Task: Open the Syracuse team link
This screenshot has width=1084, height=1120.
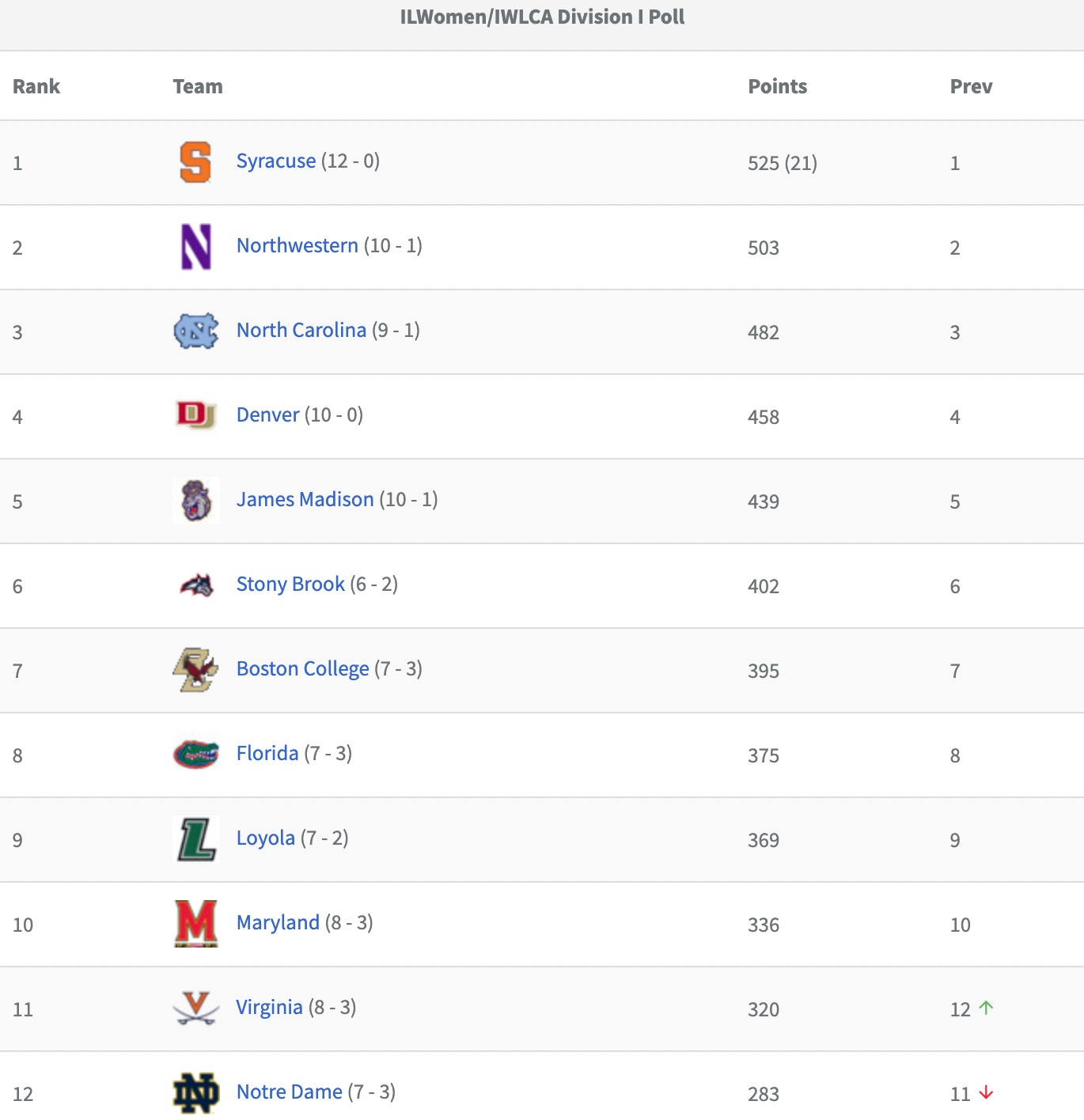Action: (276, 161)
